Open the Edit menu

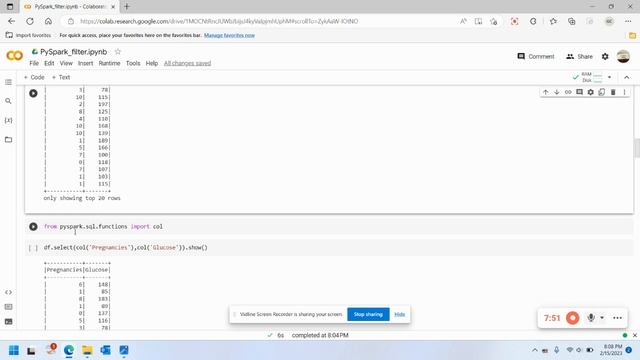(x=49, y=63)
